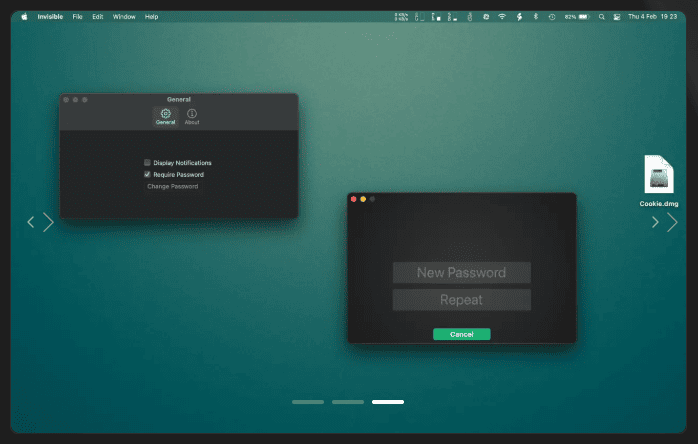Switch to the About tab
The height and width of the screenshot is (444, 698).
(x=192, y=117)
